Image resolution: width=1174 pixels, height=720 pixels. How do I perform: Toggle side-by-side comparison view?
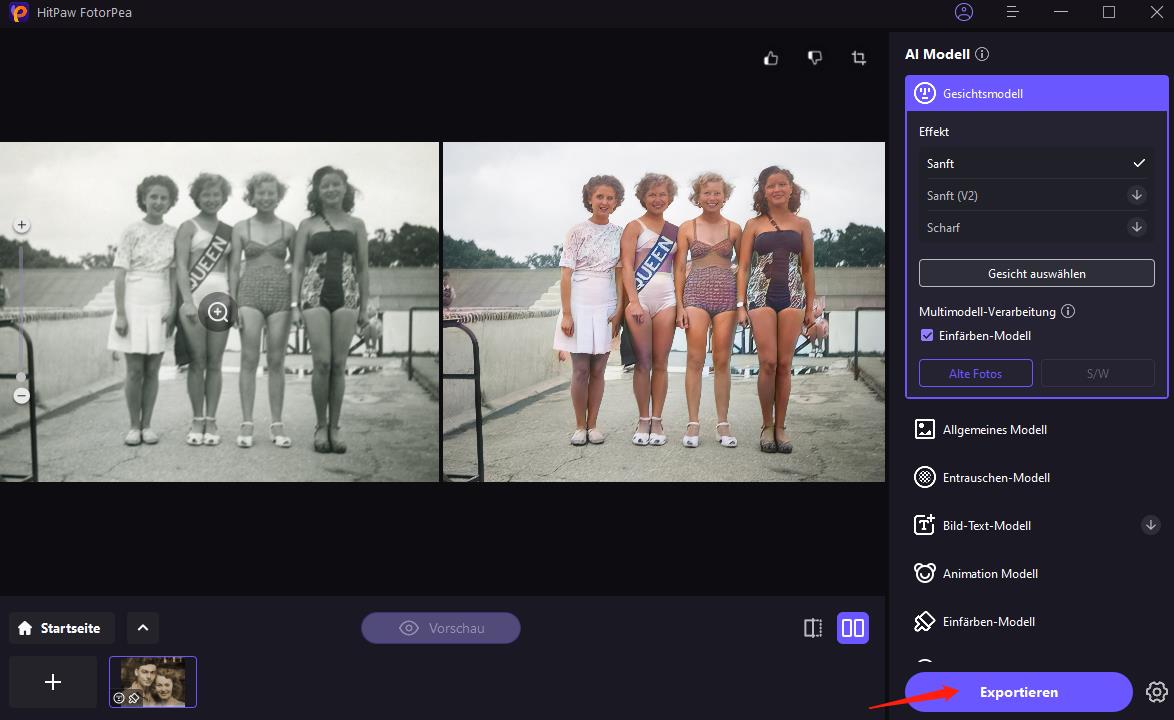(852, 627)
